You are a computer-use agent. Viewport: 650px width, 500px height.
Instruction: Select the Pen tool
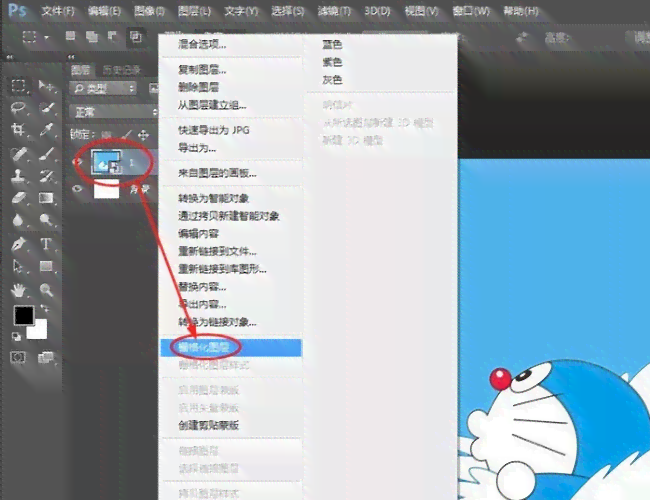[18, 244]
